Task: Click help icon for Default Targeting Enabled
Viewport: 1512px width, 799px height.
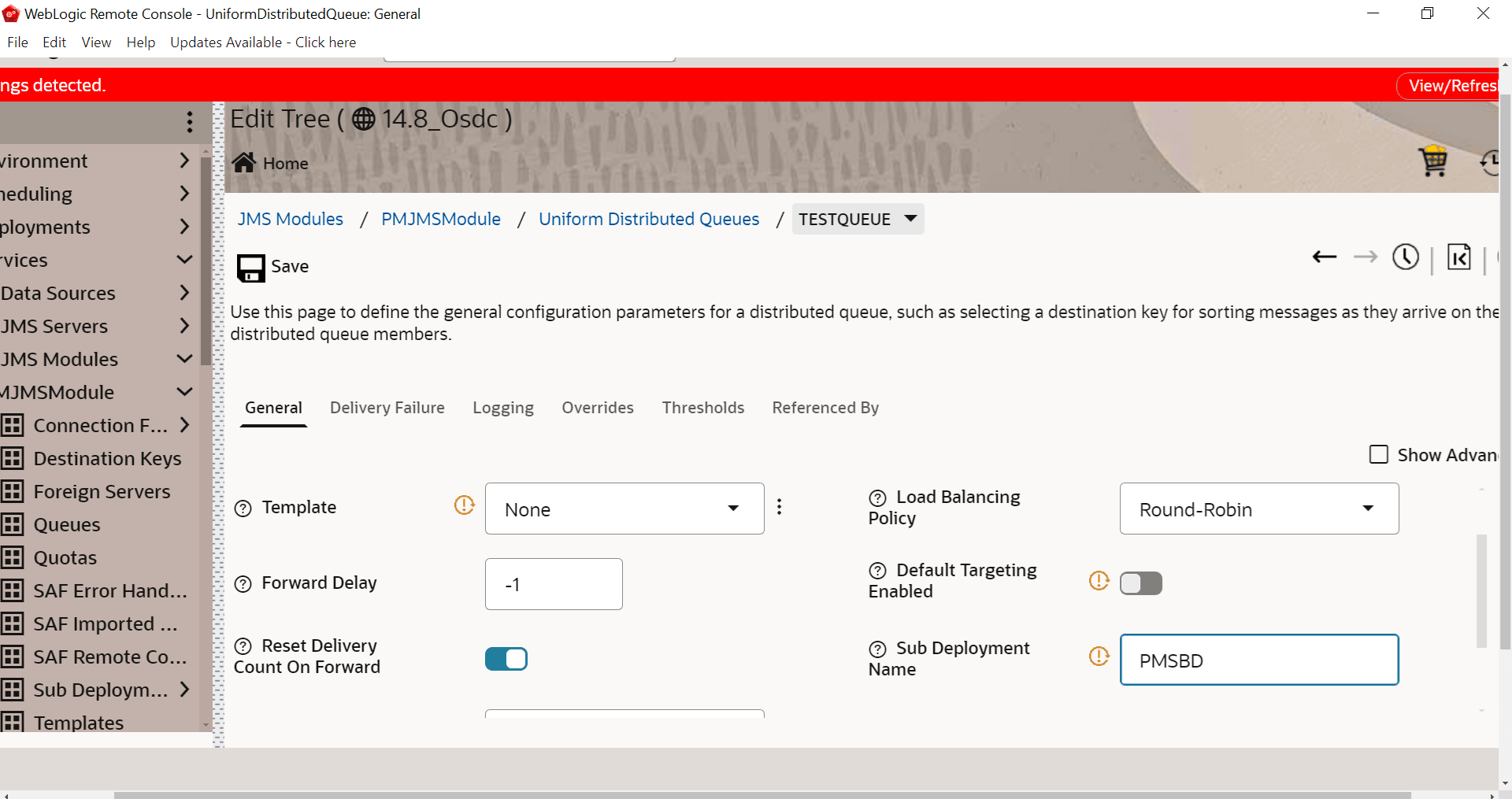Action: click(877, 571)
